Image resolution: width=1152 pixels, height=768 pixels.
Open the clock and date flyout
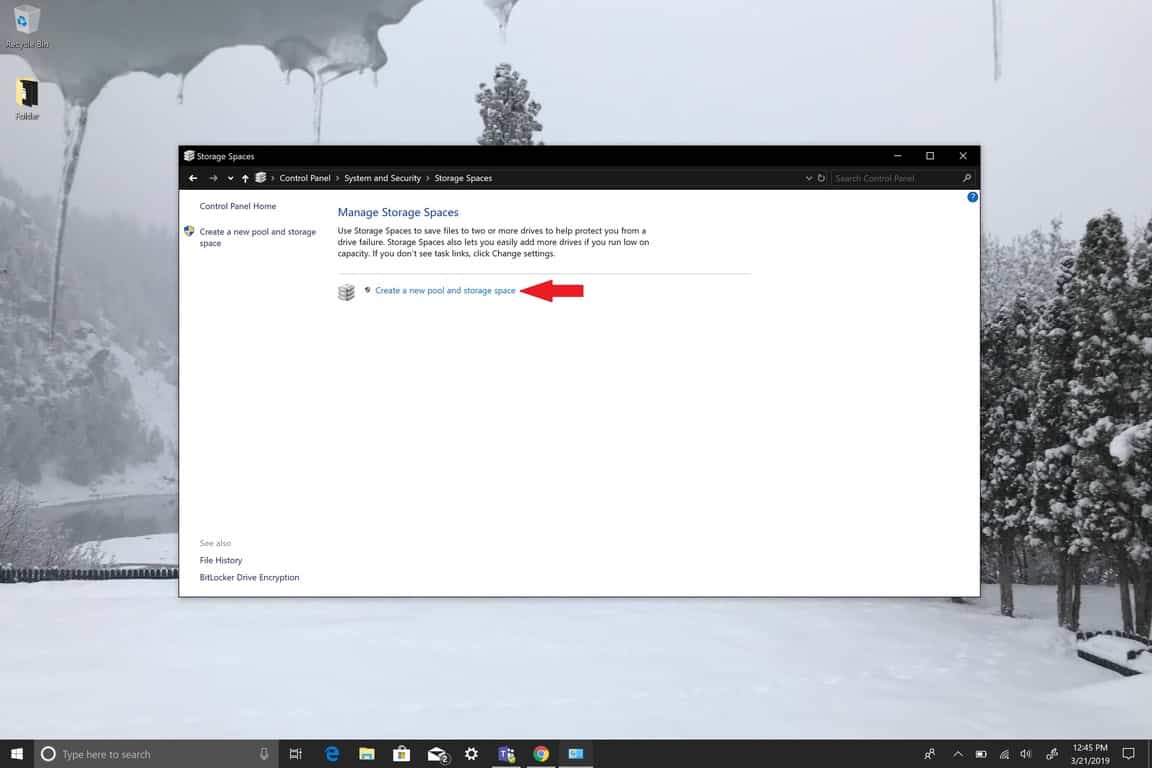(x=1090, y=754)
